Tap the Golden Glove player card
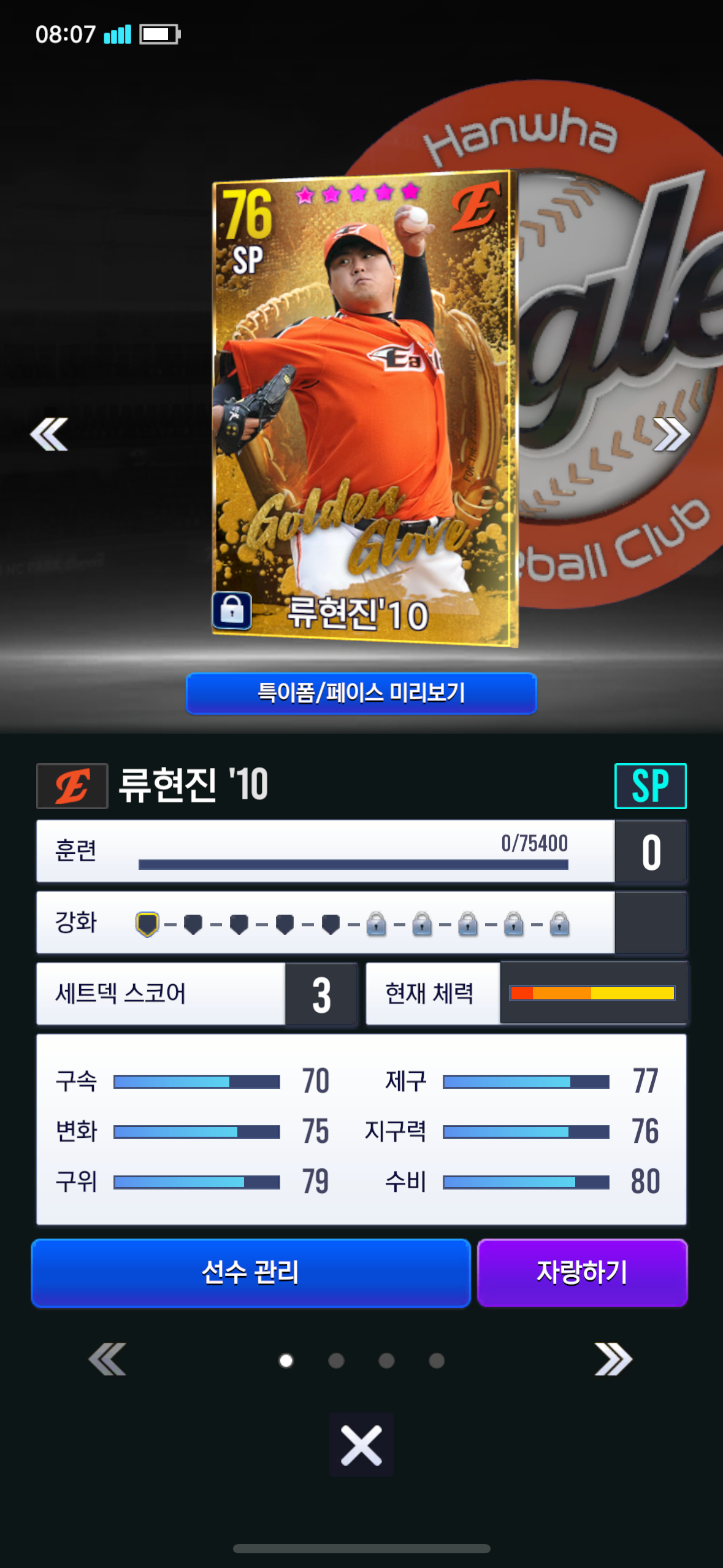Screen dimensions: 723x1568 click(x=365, y=408)
